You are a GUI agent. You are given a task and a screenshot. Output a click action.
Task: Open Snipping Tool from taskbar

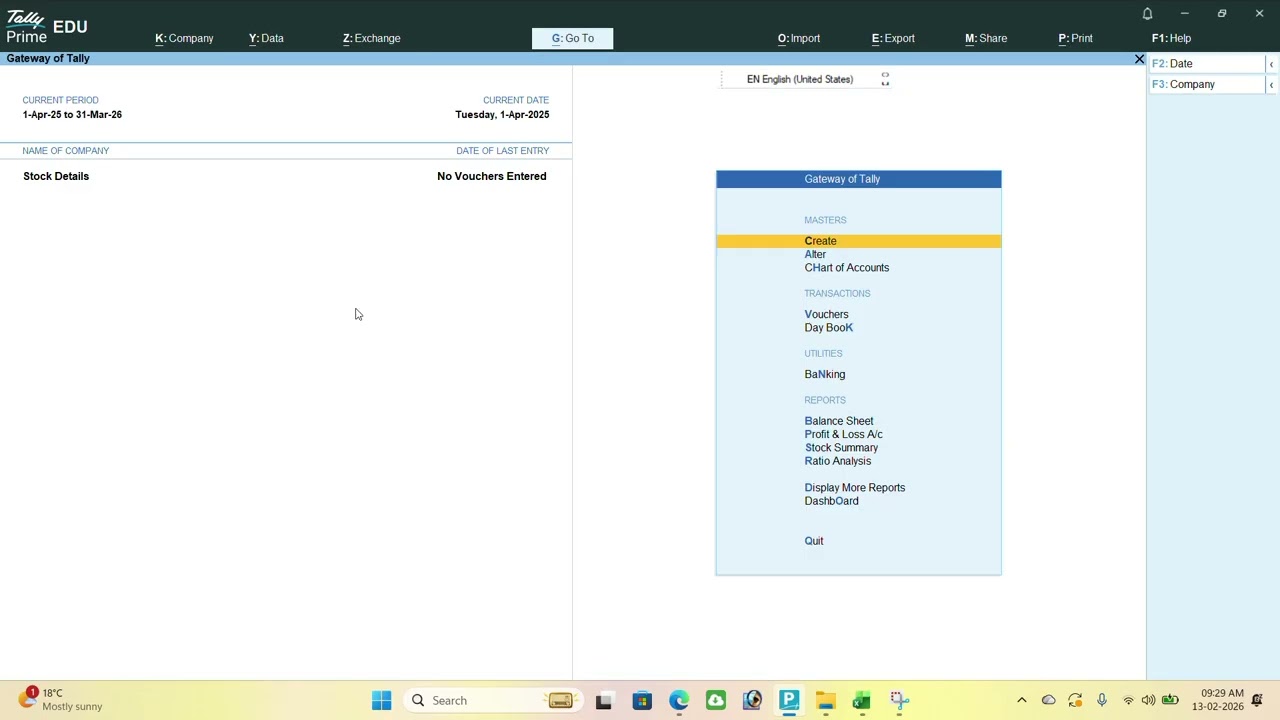pos(899,701)
